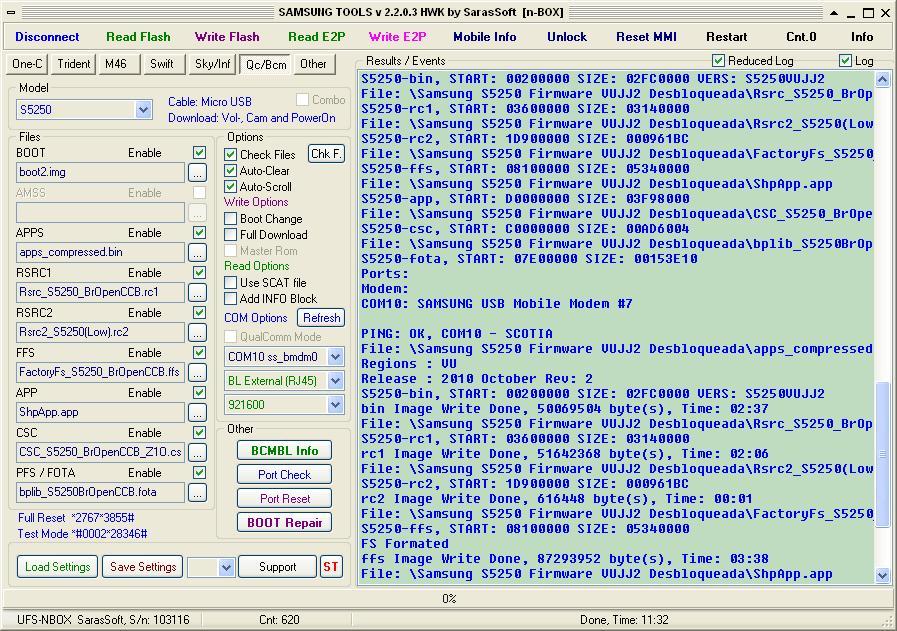Toggle the Log checkbox
Image resolution: width=897 pixels, height=631 pixels.
[845, 61]
